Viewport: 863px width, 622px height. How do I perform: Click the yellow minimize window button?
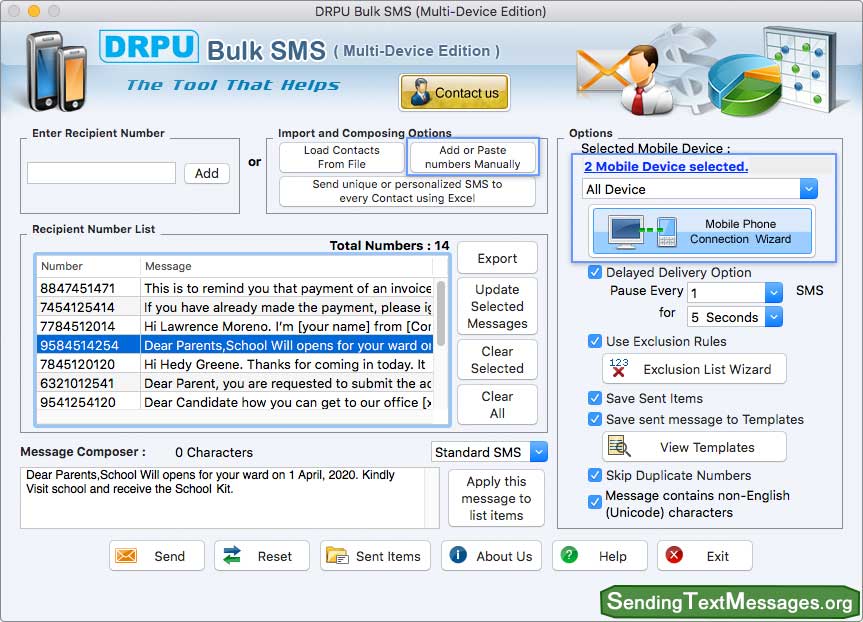pyautogui.click(x=34, y=10)
